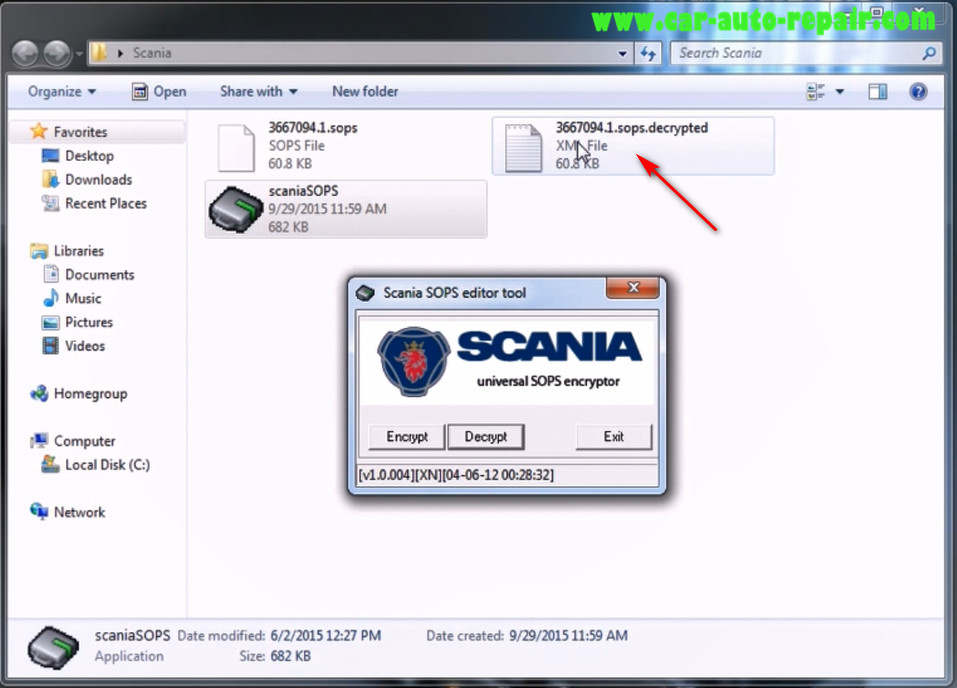Image resolution: width=957 pixels, height=688 pixels.
Task: Click the Libraries icon in sidebar
Action: point(39,251)
